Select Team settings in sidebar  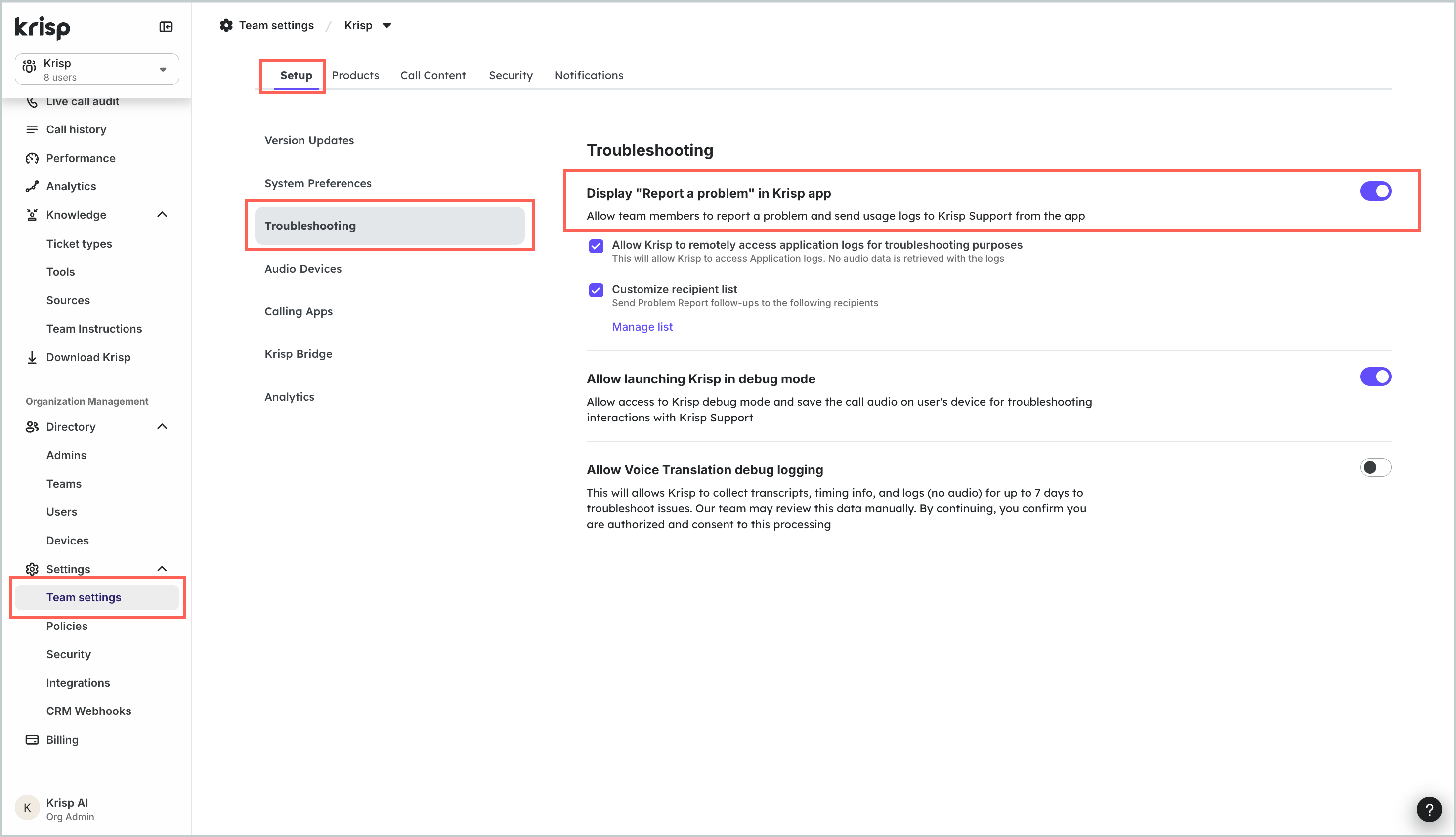pyautogui.click(x=96, y=598)
